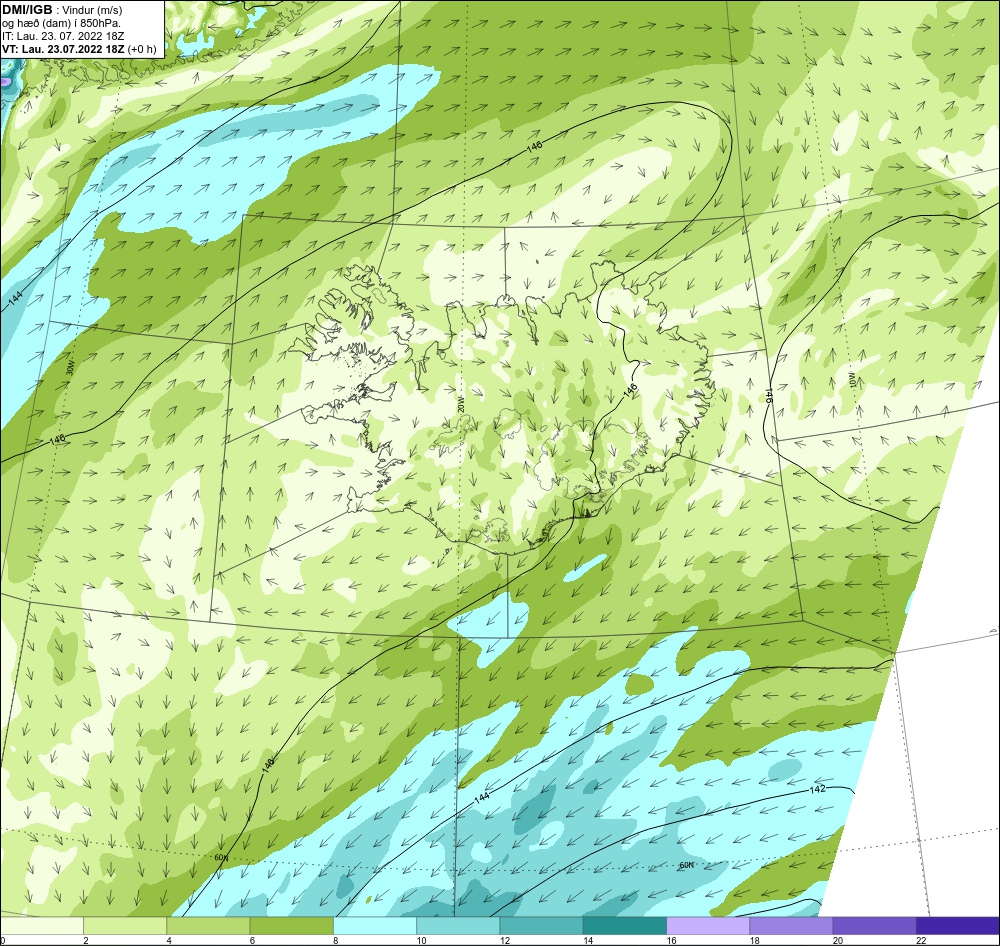Click the 'IT: Lau. 23. 07. 2022 18Z' line
Screen dimensions: 1000x946
pos(63,36)
